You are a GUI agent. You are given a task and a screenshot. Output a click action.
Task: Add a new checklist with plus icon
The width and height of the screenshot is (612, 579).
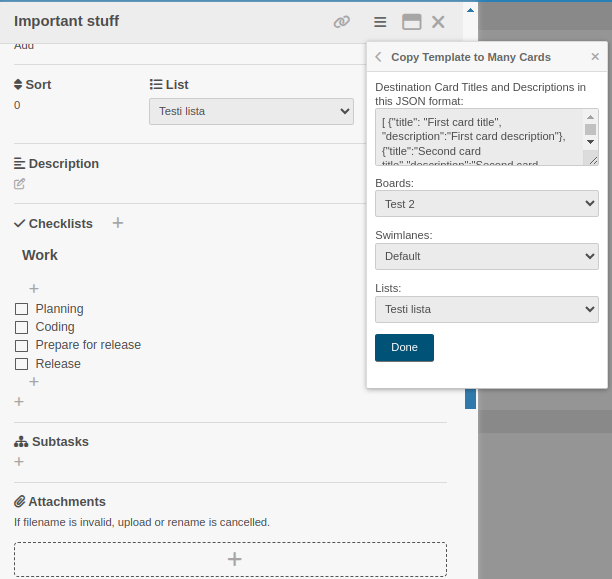pyautogui.click(x=118, y=223)
